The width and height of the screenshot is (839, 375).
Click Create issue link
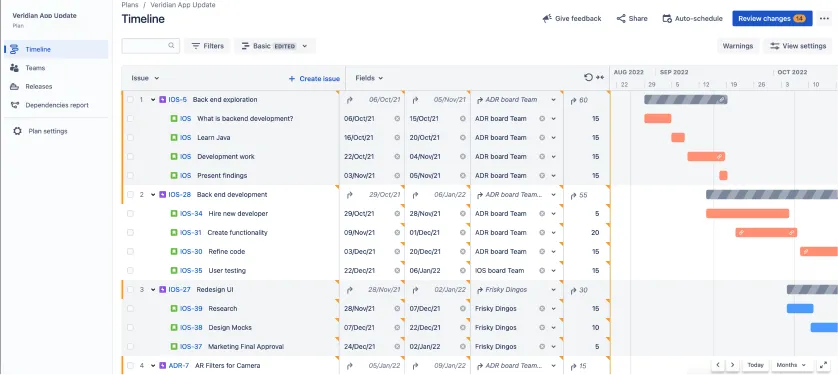coord(314,79)
